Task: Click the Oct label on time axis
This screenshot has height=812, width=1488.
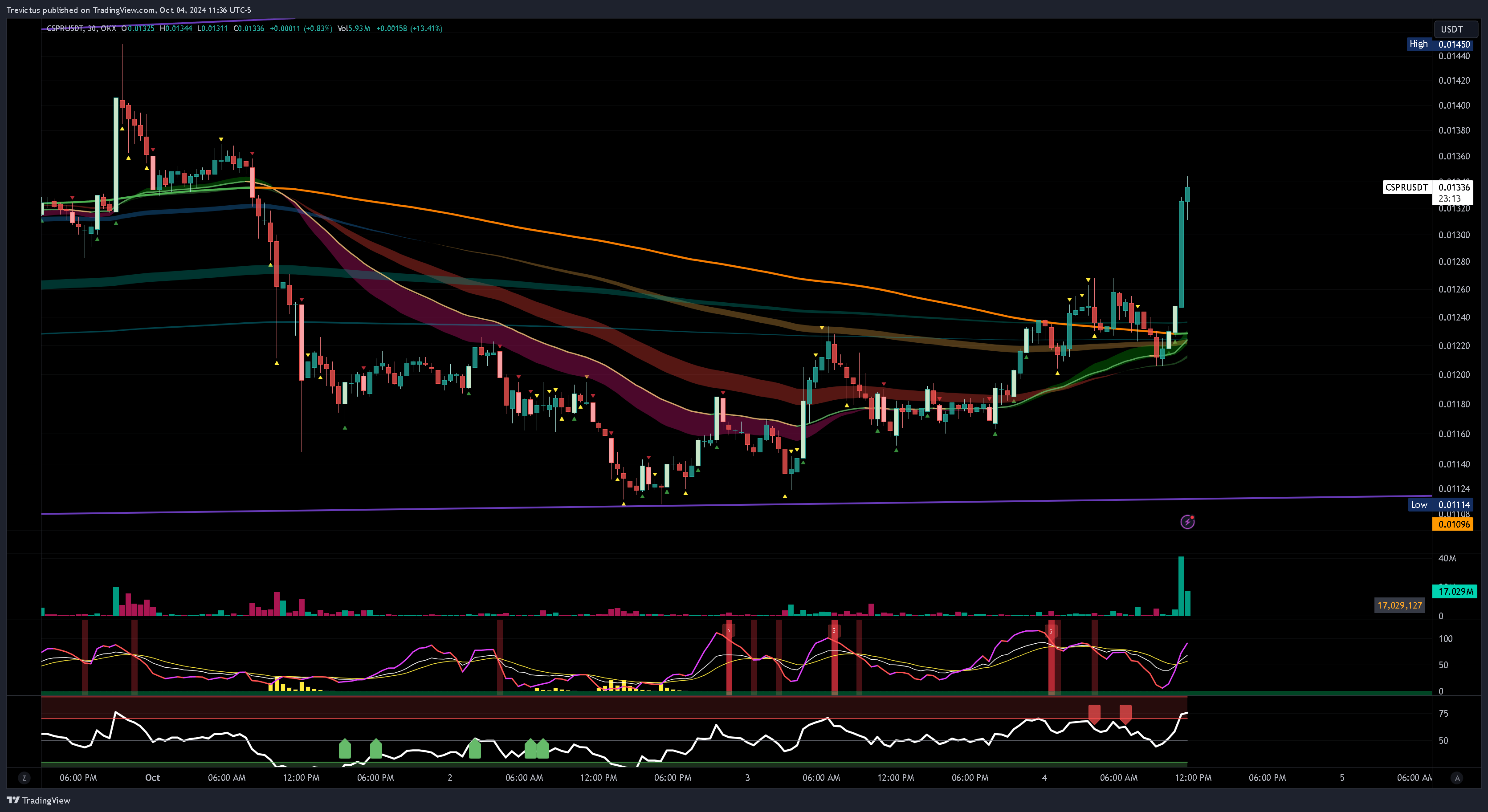Action: tap(152, 777)
